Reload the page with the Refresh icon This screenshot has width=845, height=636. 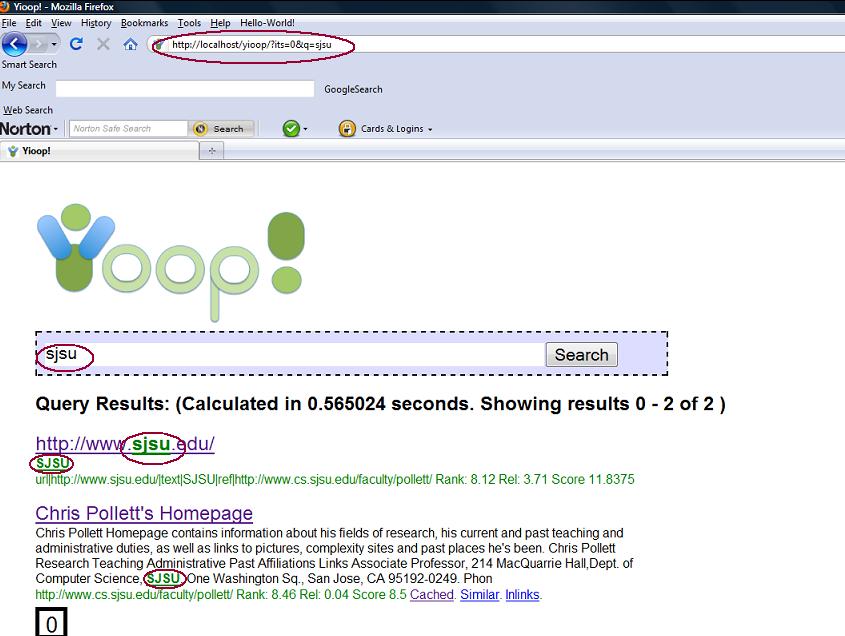coord(76,44)
